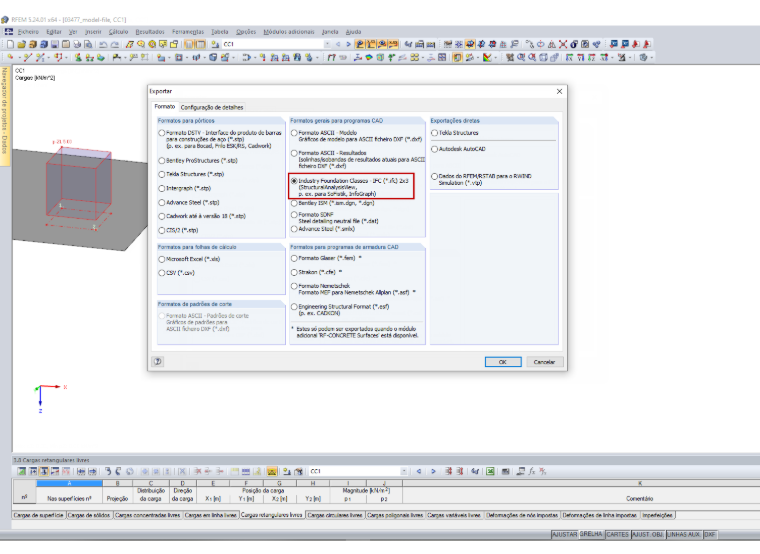This screenshot has width=760, height=554.
Task: Click the highlighted yellow icon in table toolbar
Action: point(272,471)
